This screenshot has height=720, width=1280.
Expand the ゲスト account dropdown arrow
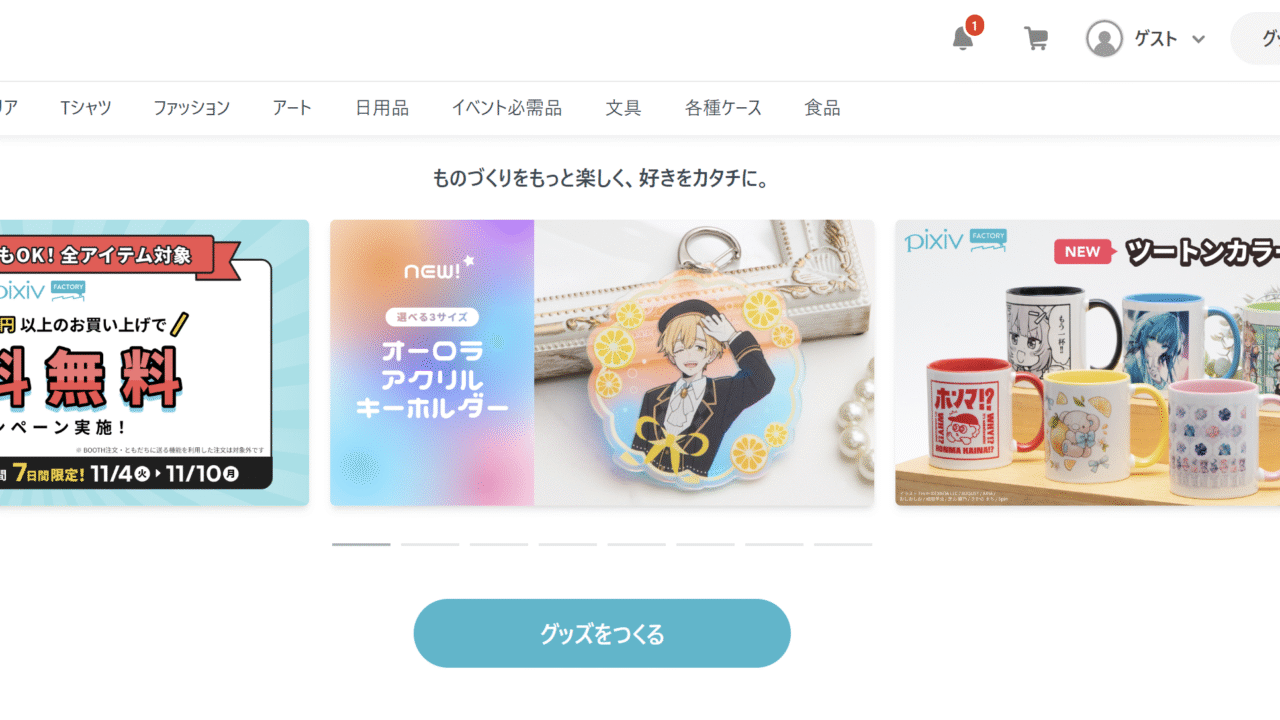pyautogui.click(x=1198, y=39)
